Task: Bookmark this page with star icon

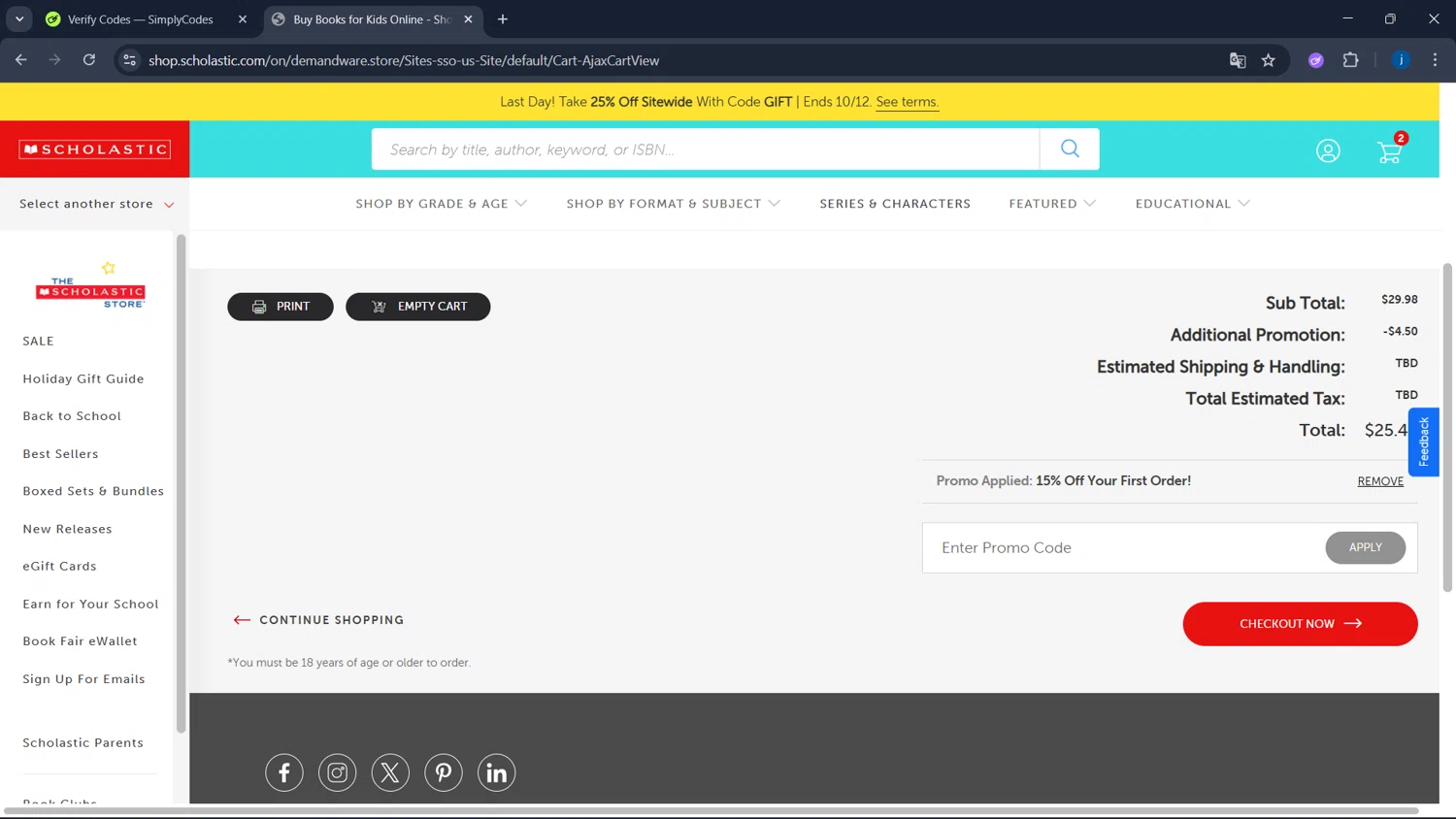Action: tap(1269, 60)
